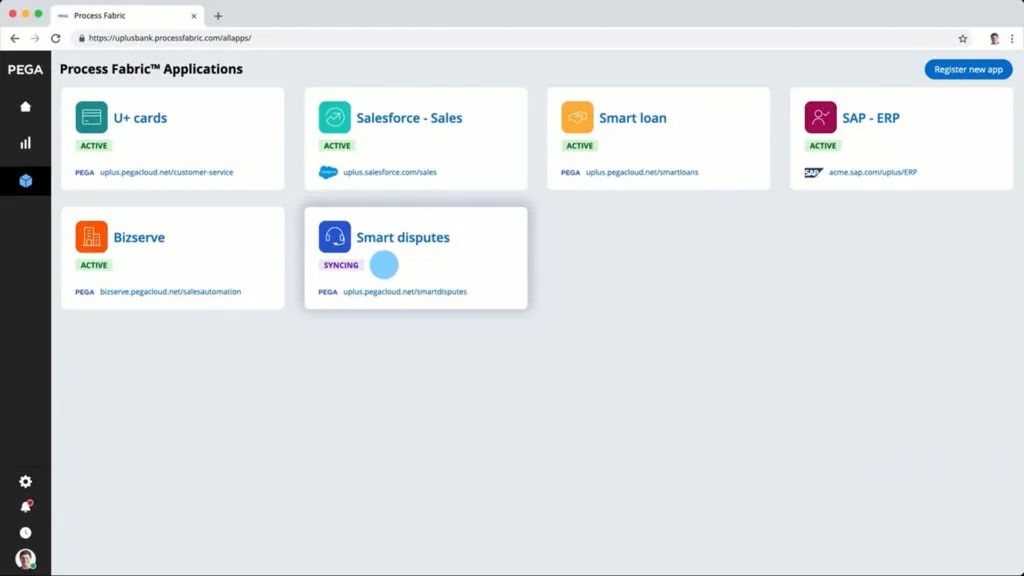Click the Bizserve building icon

pyautogui.click(x=91, y=237)
